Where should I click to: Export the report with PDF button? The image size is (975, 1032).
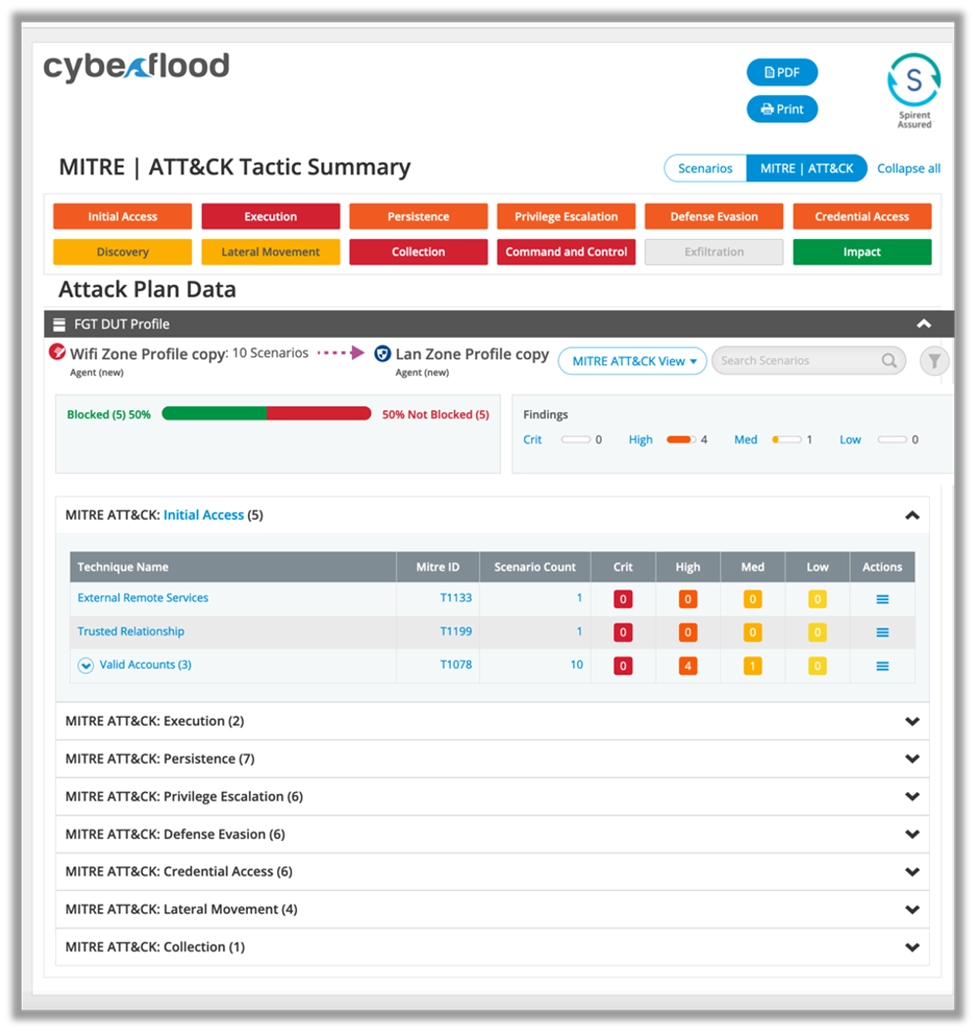click(x=782, y=72)
